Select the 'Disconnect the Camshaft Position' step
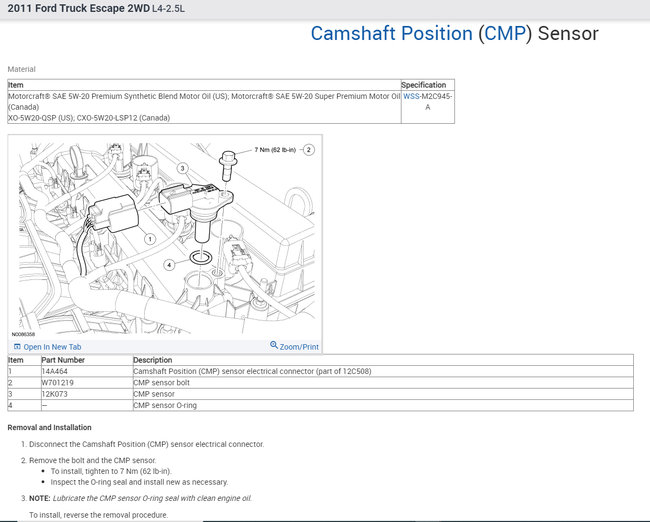 click(x=146, y=444)
